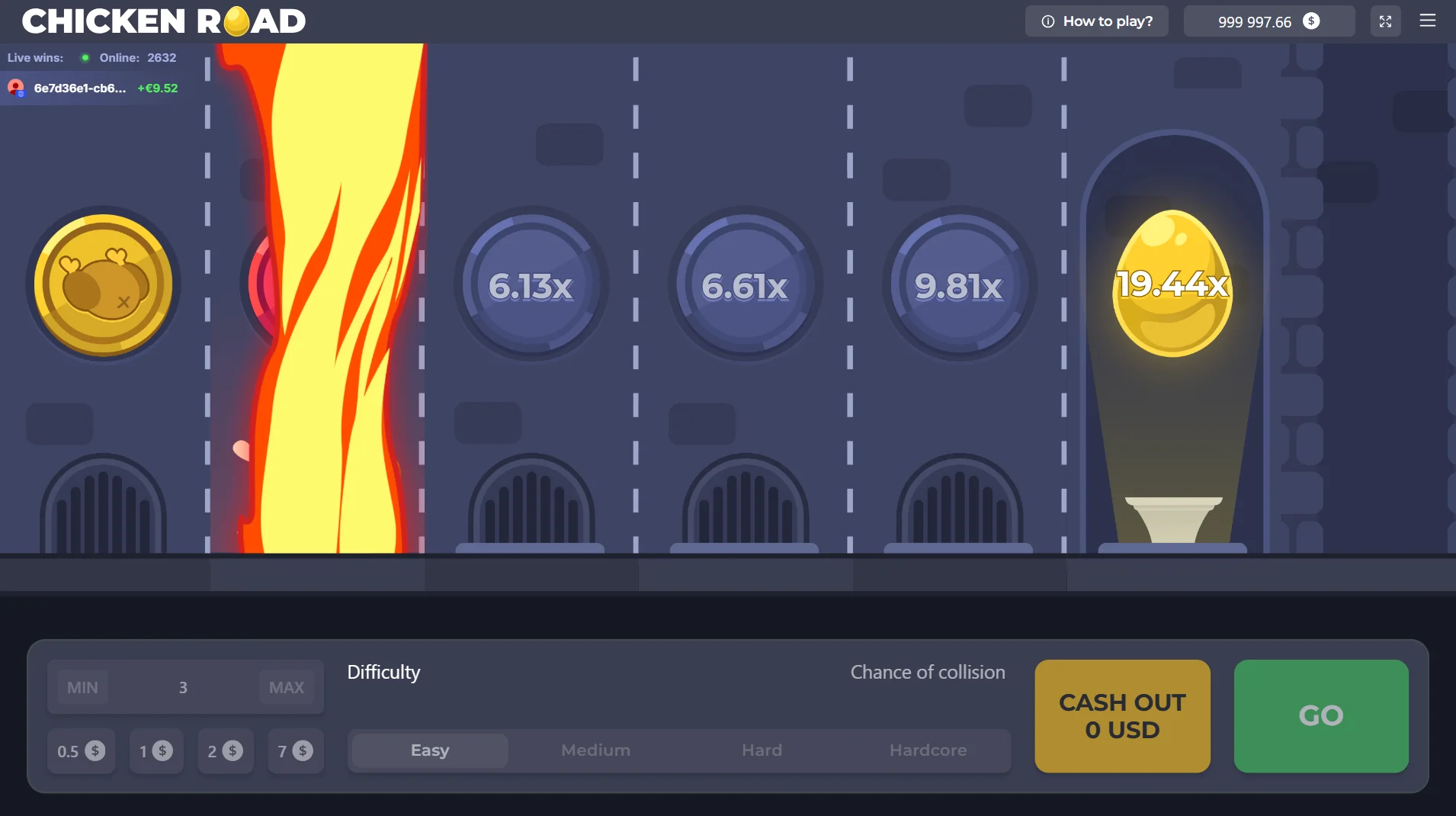Screen dimensions: 1456x816
Task: Choose the 0.5 dollar quick bet
Action: point(81,751)
